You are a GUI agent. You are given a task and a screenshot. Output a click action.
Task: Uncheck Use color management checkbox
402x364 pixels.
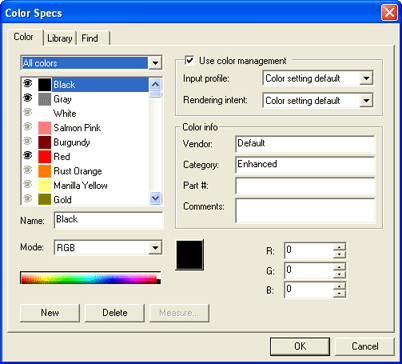tap(189, 60)
